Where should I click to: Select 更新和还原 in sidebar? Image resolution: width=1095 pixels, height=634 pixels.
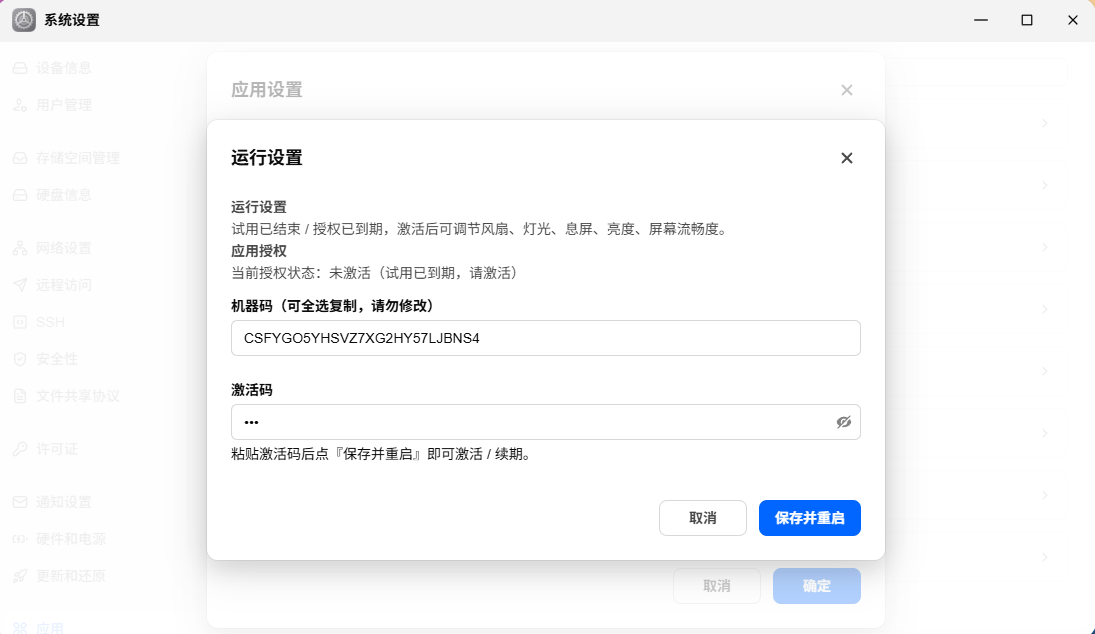point(71,576)
